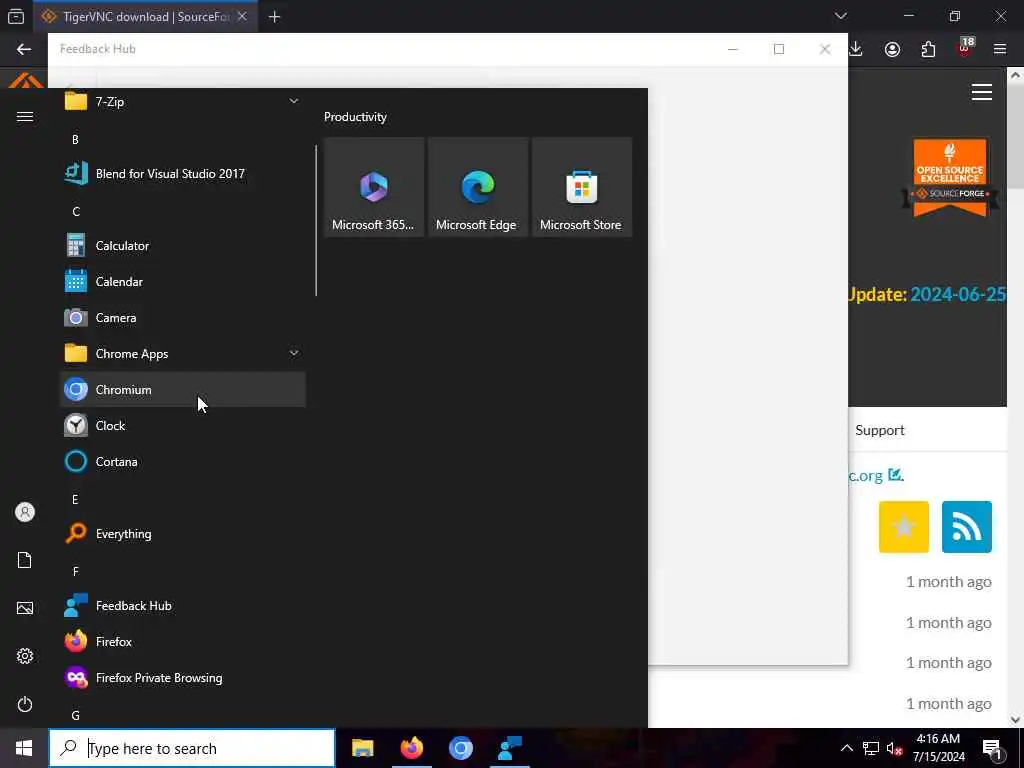The height and width of the screenshot is (768, 1024).
Task: Click in the taskbar search box
Action: coord(192,748)
